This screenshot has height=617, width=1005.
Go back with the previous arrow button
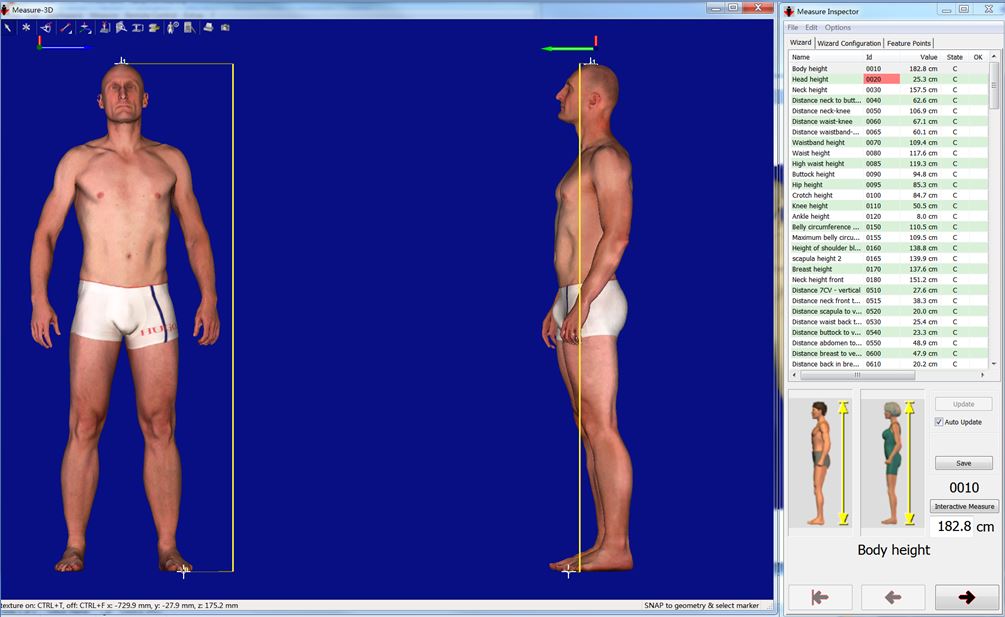pyautogui.click(x=892, y=597)
